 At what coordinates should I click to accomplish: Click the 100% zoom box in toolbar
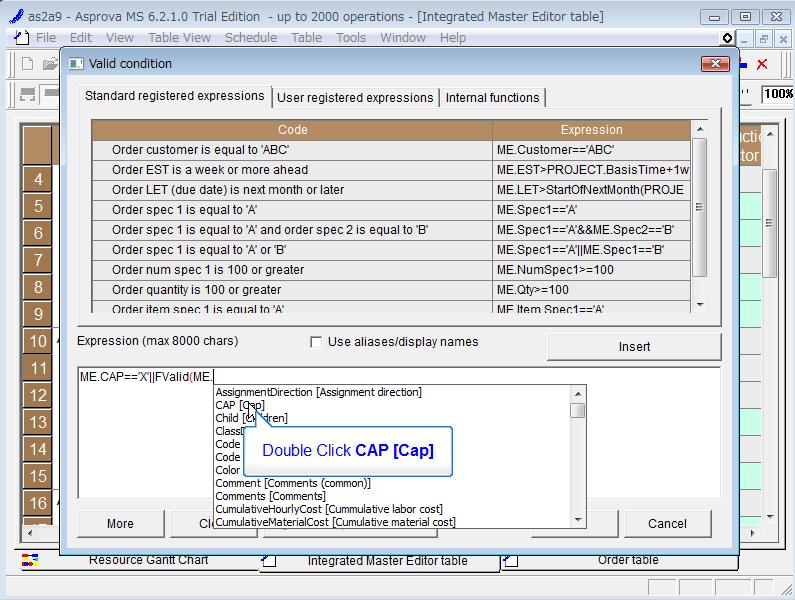pos(778,94)
